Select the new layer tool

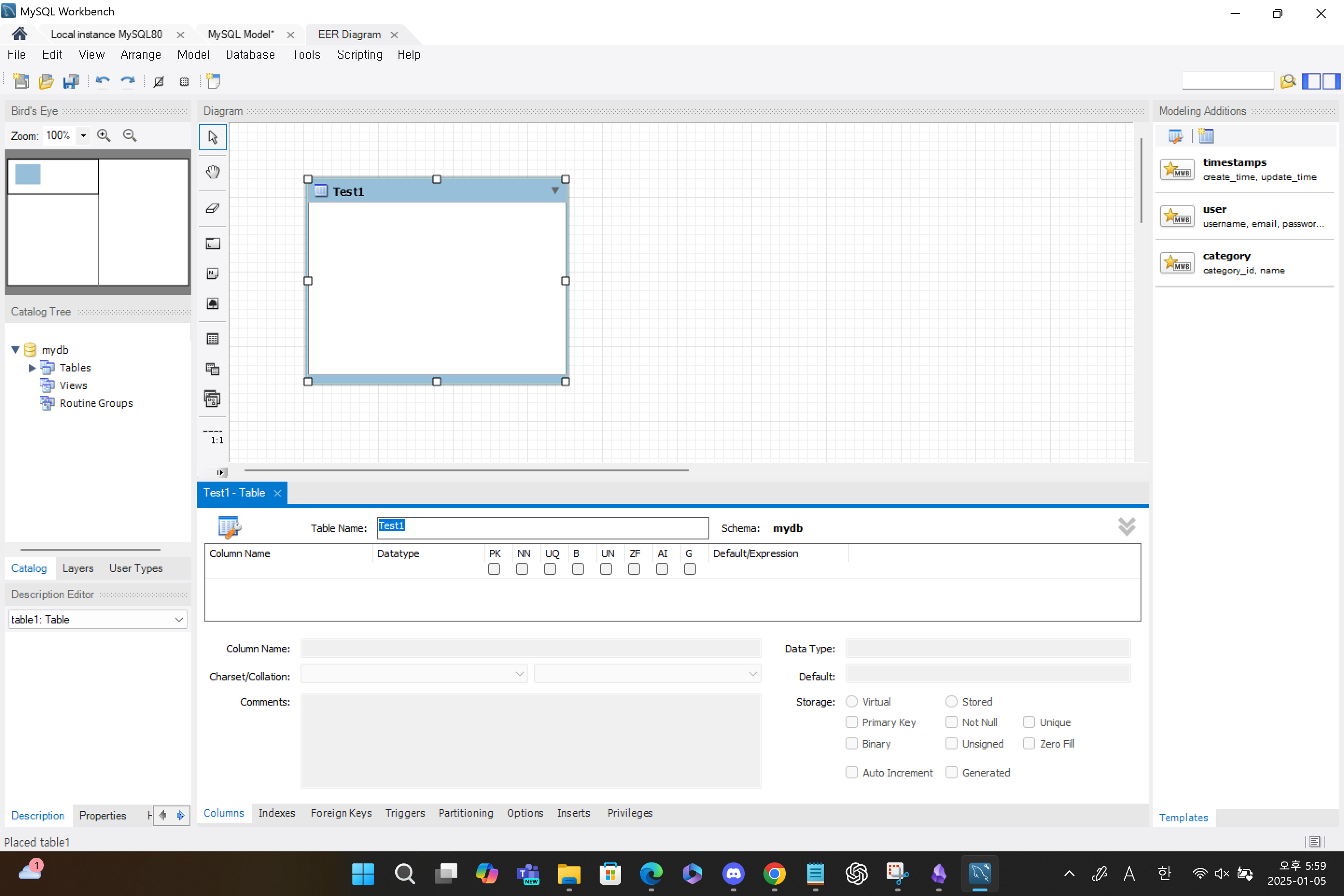tap(213, 244)
